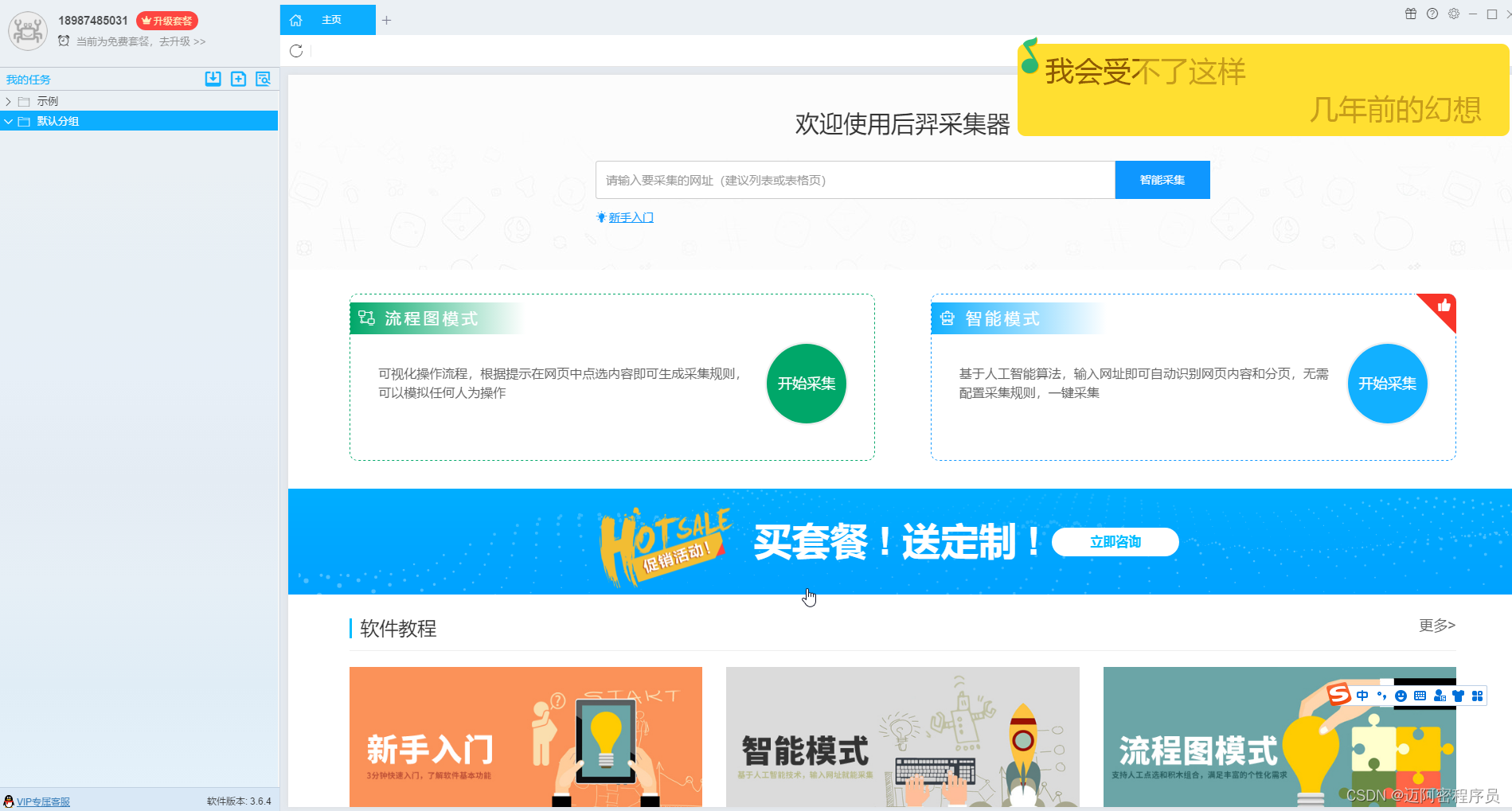Click the 升级套餐 upgrade badge
The image size is (1512, 811).
point(167,21)
